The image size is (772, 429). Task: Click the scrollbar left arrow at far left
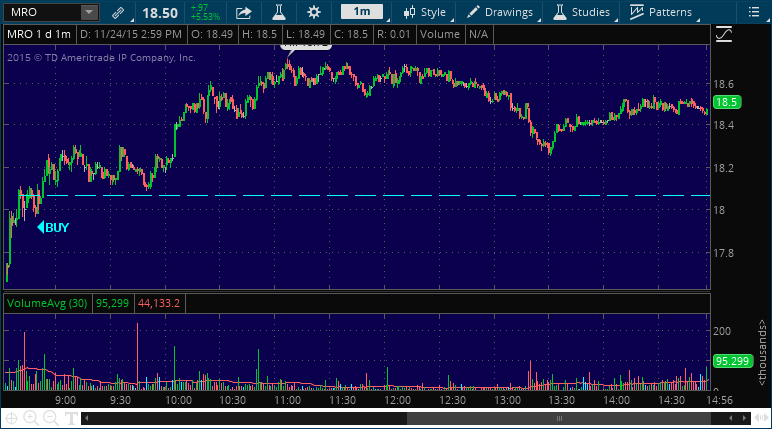tap(87, 419)
